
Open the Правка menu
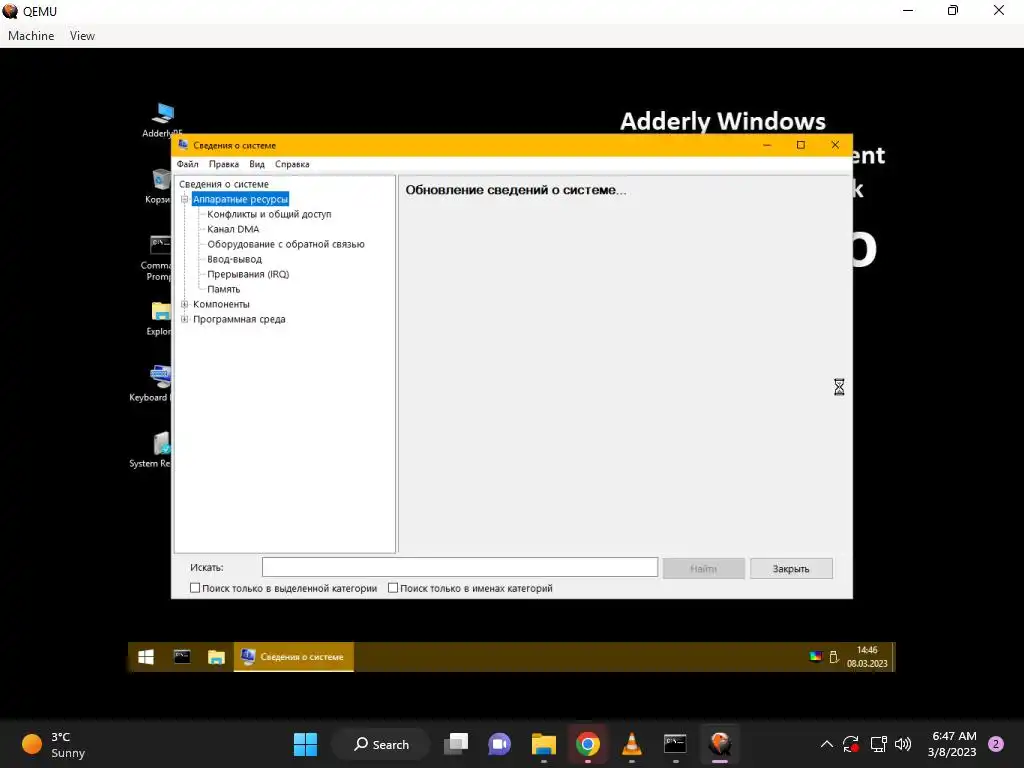click(x=223, y=164)
